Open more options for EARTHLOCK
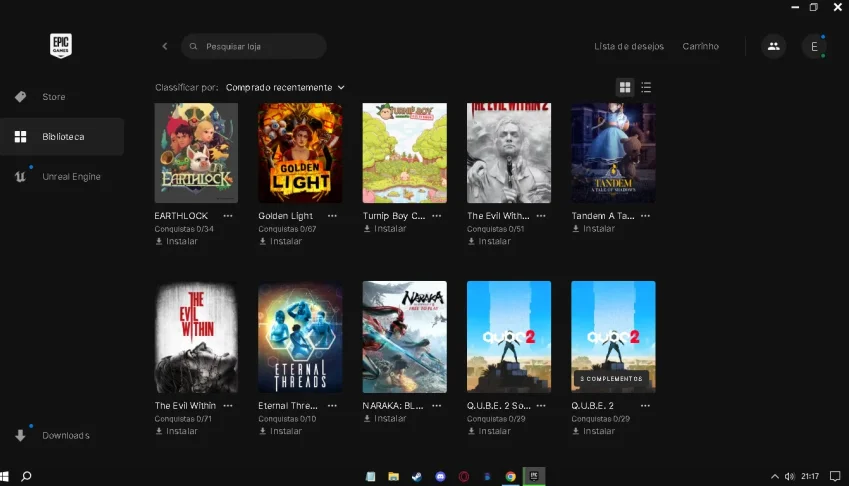The image size is (849, 486). coord(228,216)
